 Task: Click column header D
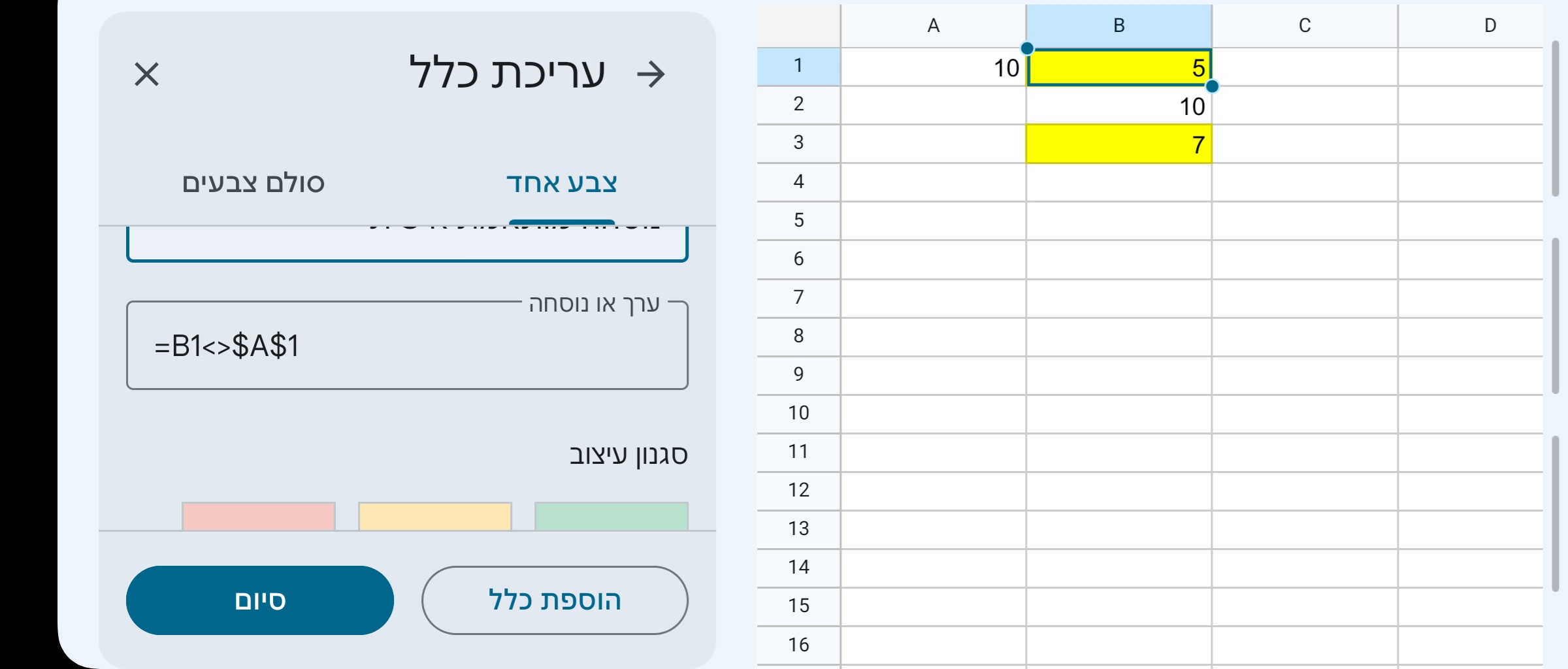click(x=1490, y=25)
